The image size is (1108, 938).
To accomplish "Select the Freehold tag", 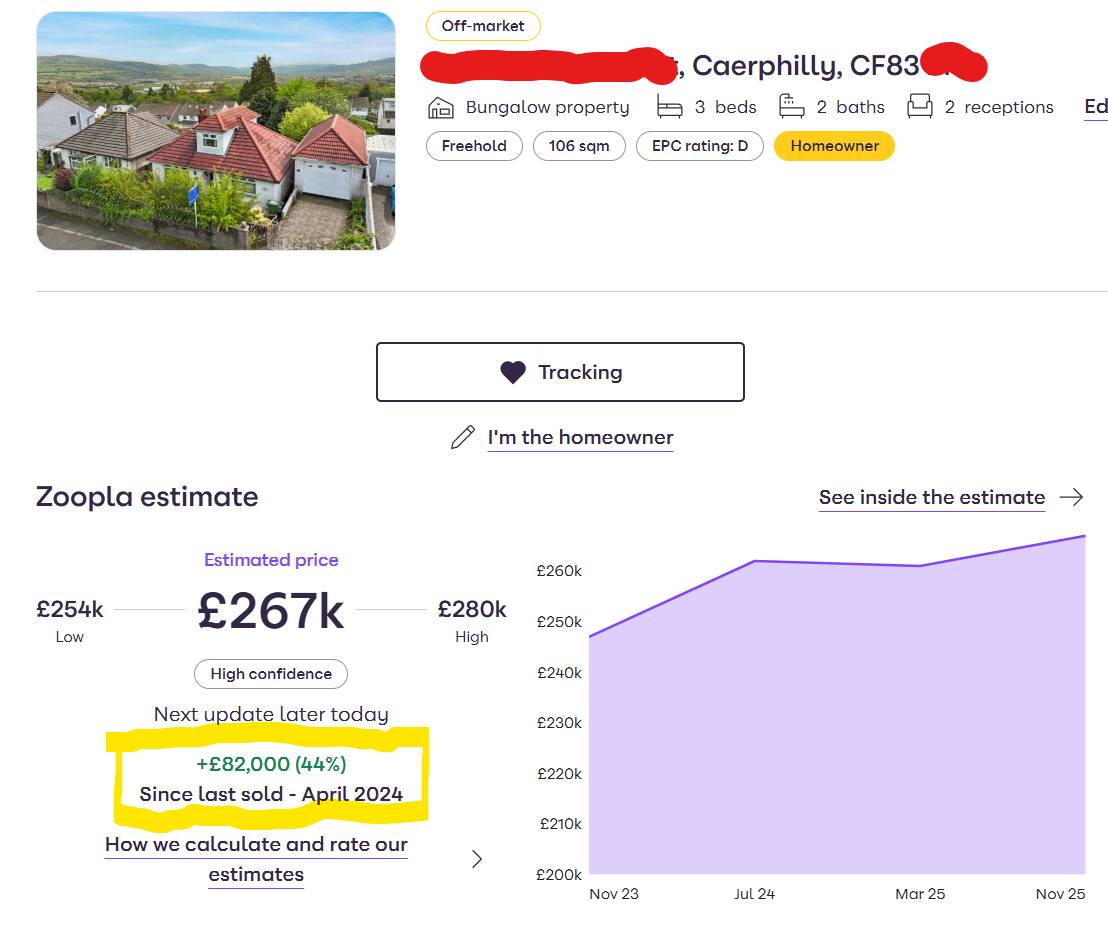I will pos(474,146).
